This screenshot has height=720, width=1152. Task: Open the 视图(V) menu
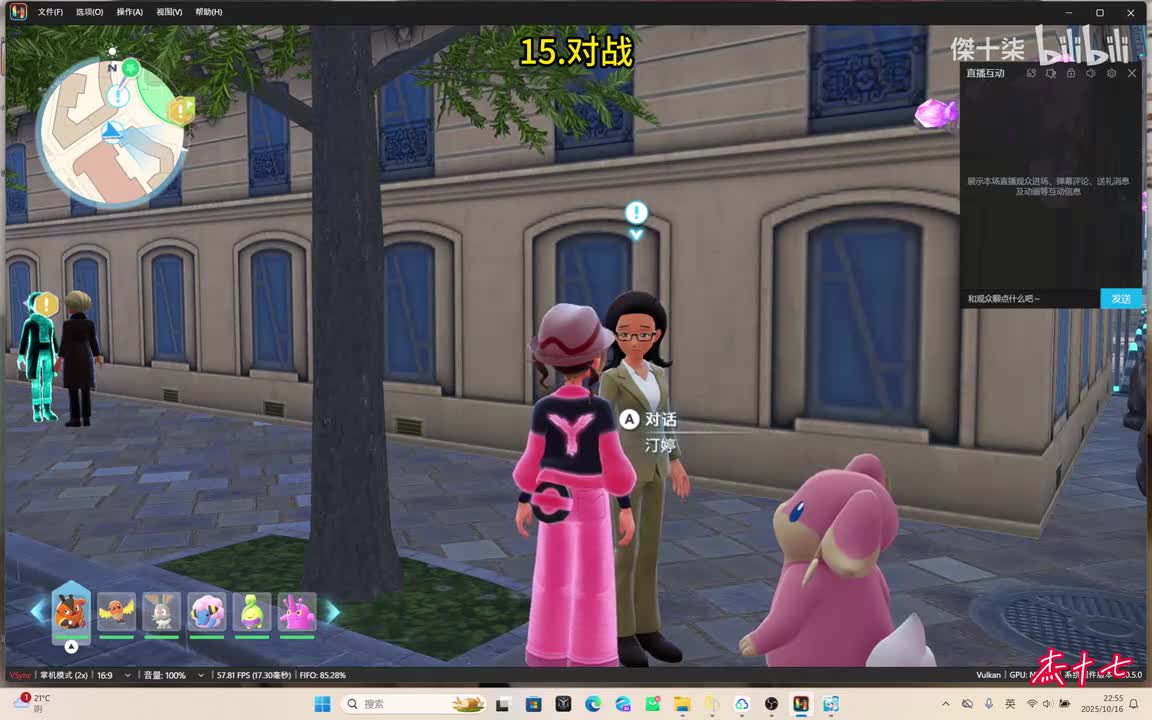coord(169,12)
